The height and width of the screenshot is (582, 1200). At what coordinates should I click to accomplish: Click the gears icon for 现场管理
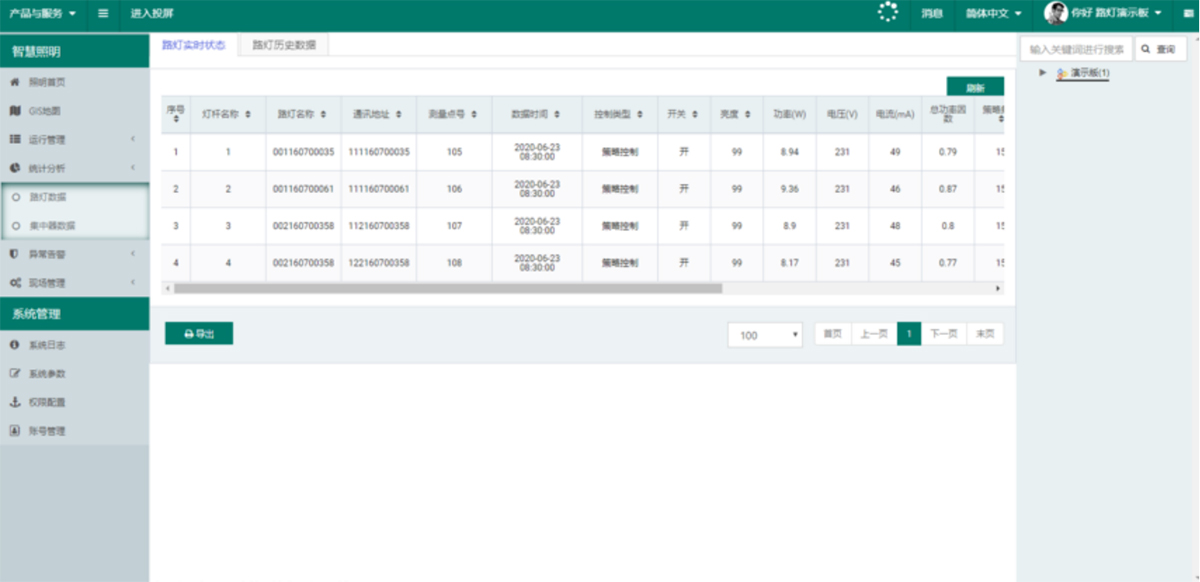pyautogui.click(x=15, y=283)
